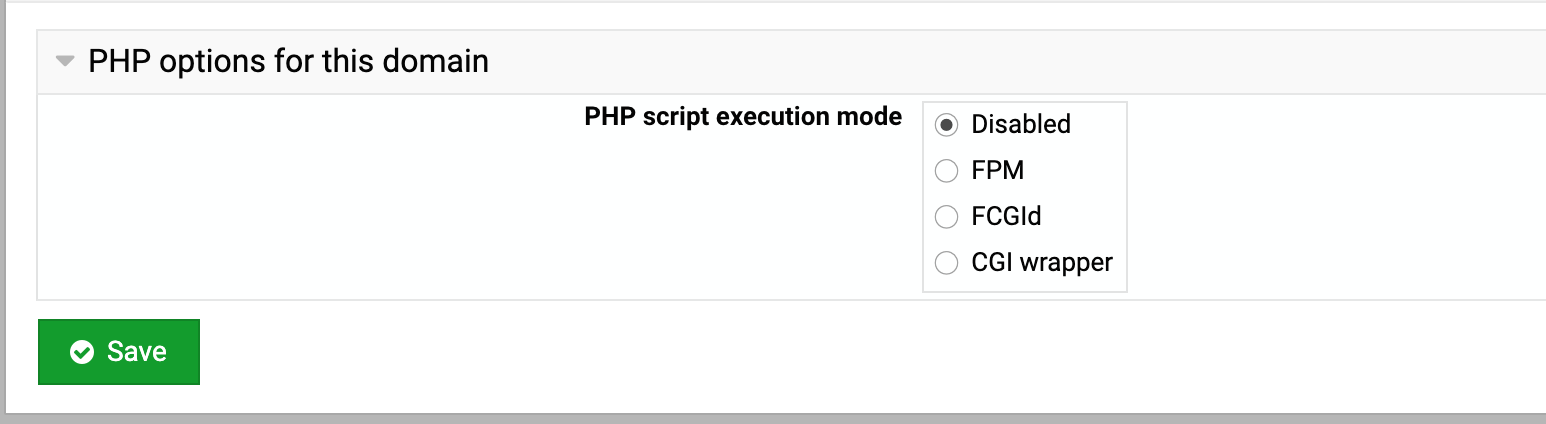Click the "PHP script execution mode" field label
The height and width of the screenshot is (424, 1546).
[743, 117]
